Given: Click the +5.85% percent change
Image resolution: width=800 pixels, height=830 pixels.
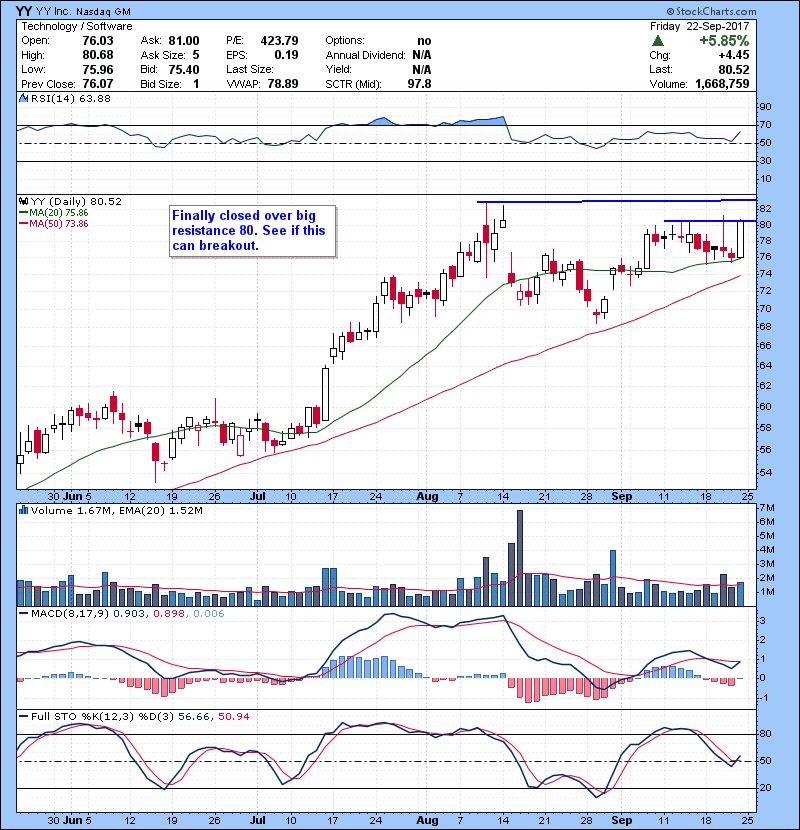Looking at the screenshot, I should click(x=724, y=41).
